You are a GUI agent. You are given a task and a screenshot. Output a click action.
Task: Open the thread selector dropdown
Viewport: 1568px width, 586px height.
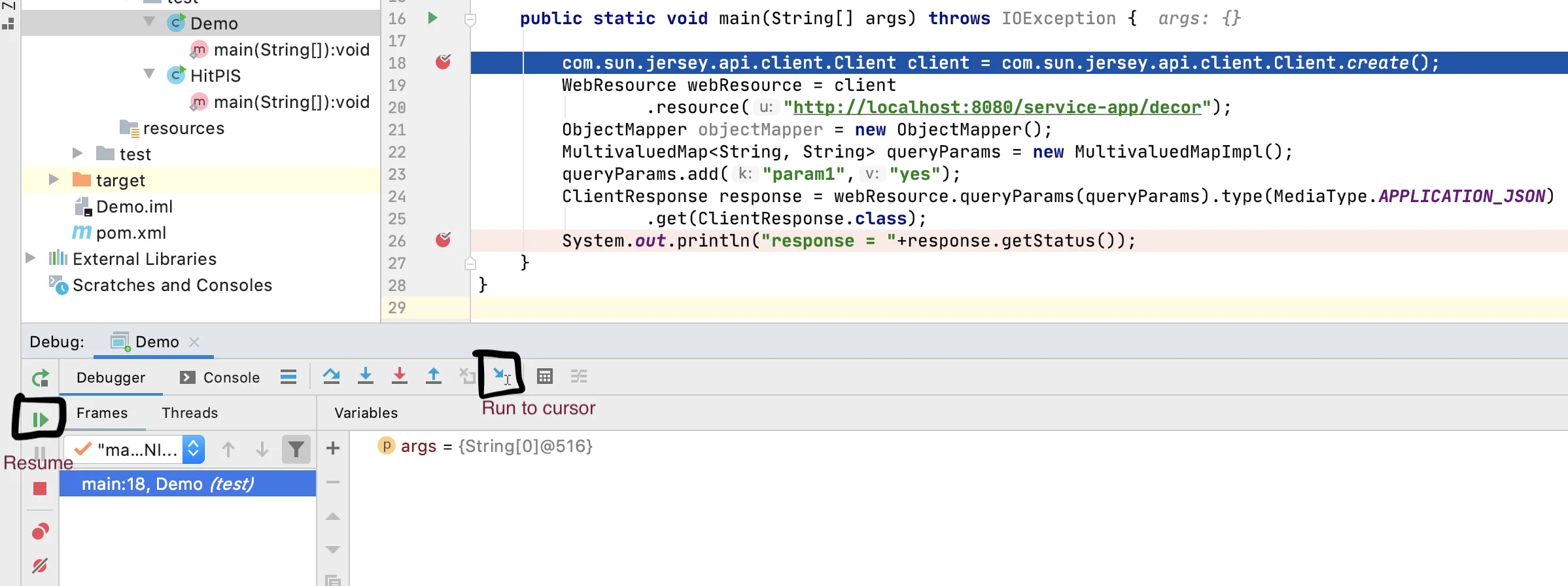coord(194,449)
